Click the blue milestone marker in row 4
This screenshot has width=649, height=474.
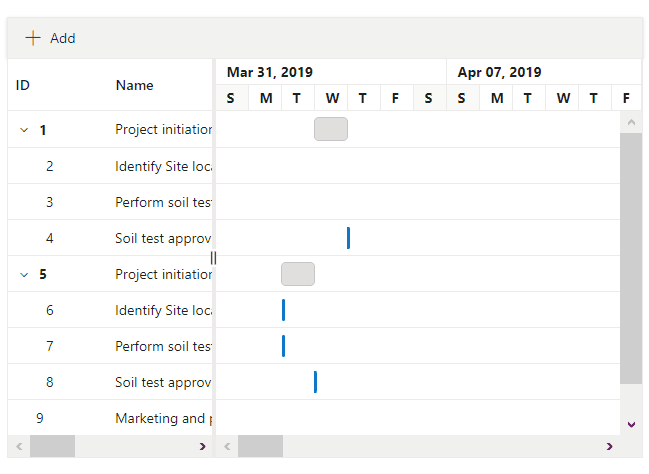point(348,238)
